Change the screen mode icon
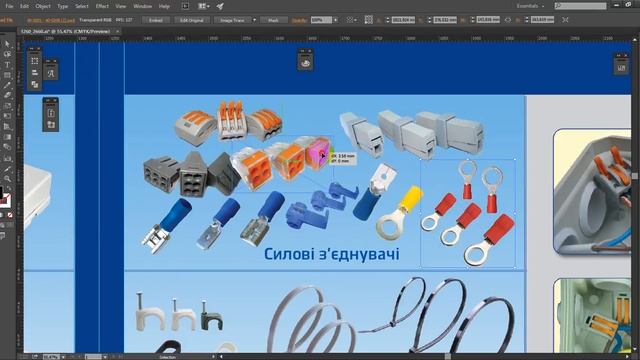This screenshot has width=640, height=360. point(3,236)
